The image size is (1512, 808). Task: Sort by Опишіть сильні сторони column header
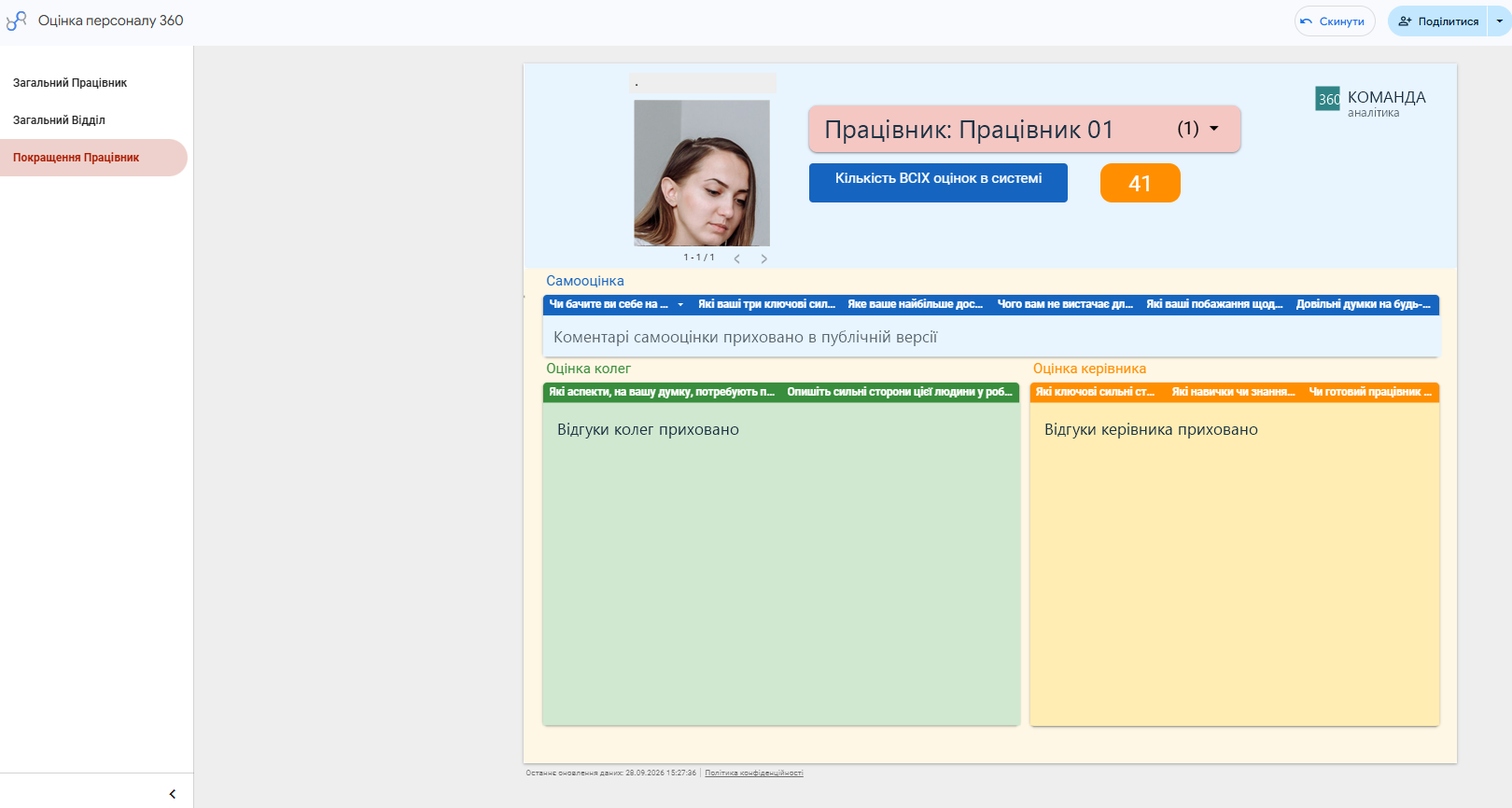900,392
